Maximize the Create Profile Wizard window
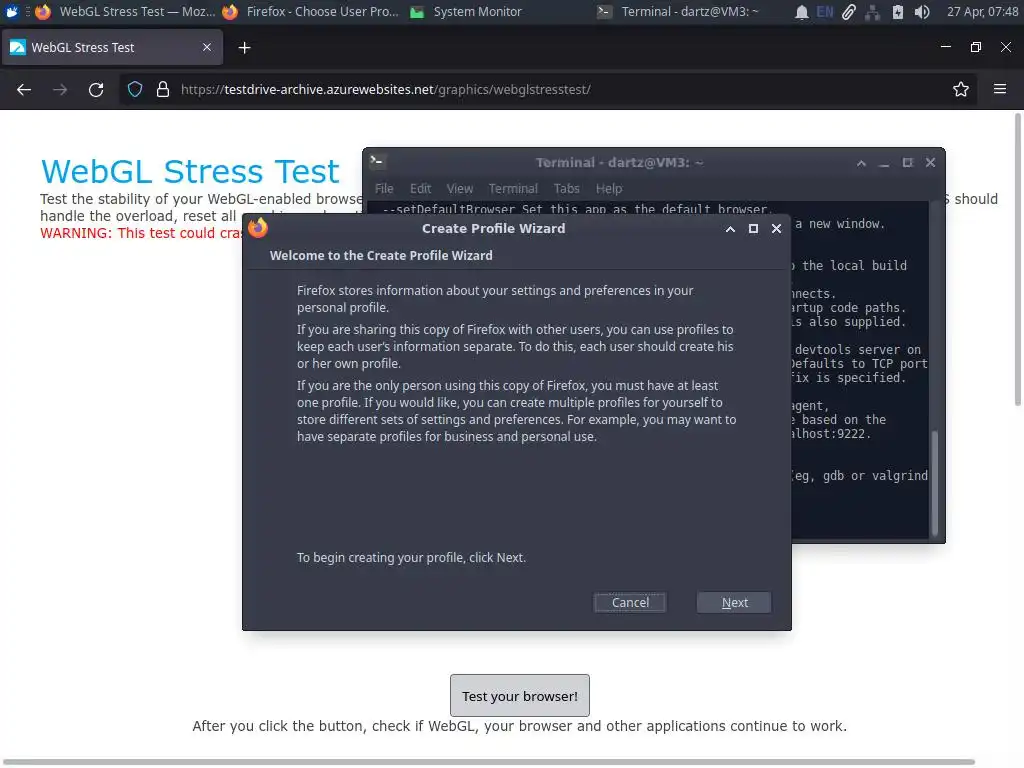Image resolution: width=1024 pixels, height=768 pixels. (x=753, y=229)
